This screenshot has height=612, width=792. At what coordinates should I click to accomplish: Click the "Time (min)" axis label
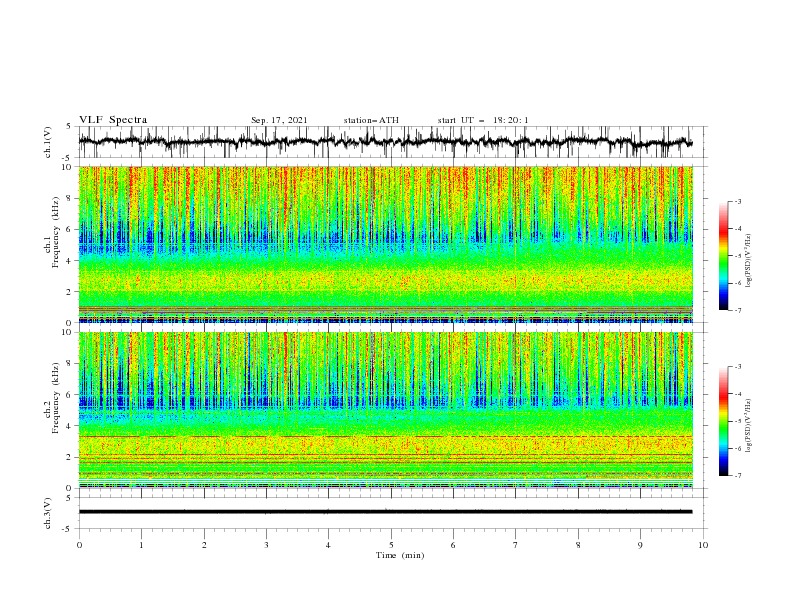400,555
